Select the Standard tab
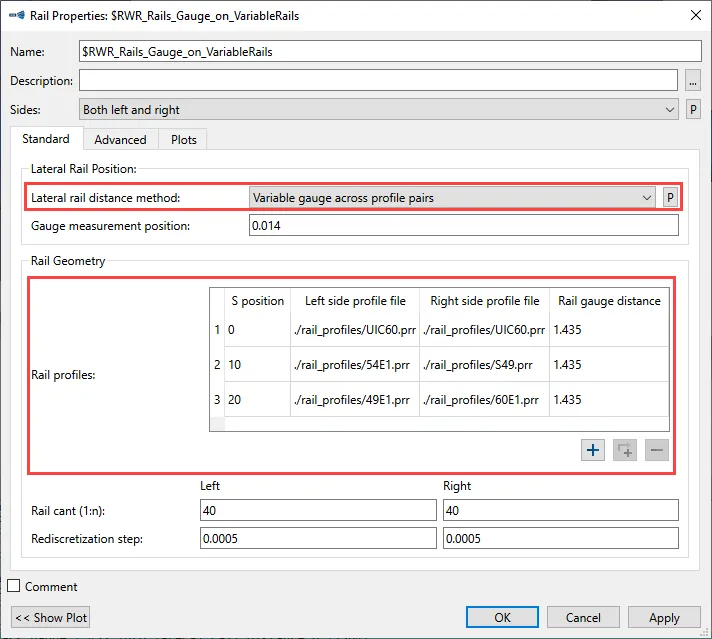 tap(46, 139)
